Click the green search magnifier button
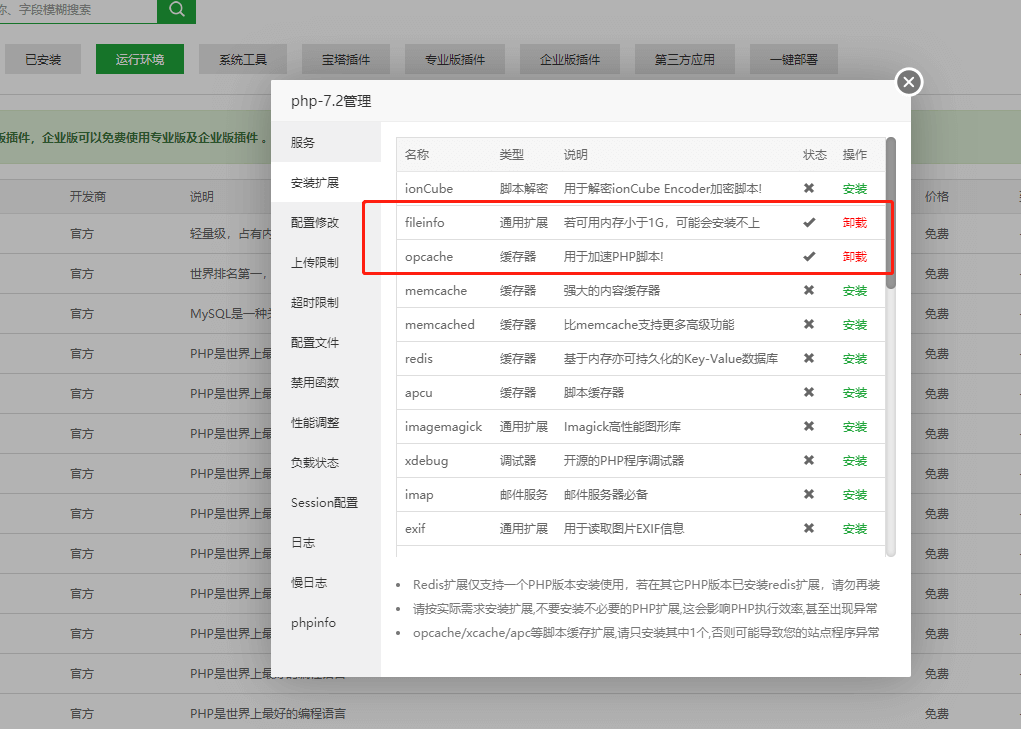The image size is (1021, 729). [x=176, y=10]
